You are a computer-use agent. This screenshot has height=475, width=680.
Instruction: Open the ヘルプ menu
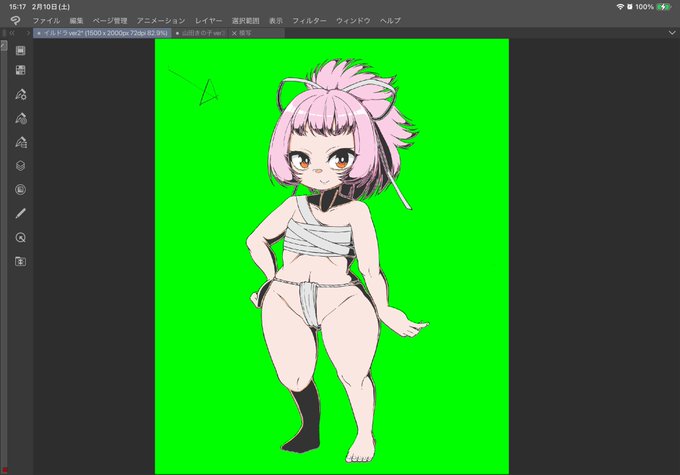tap(390, 20)
